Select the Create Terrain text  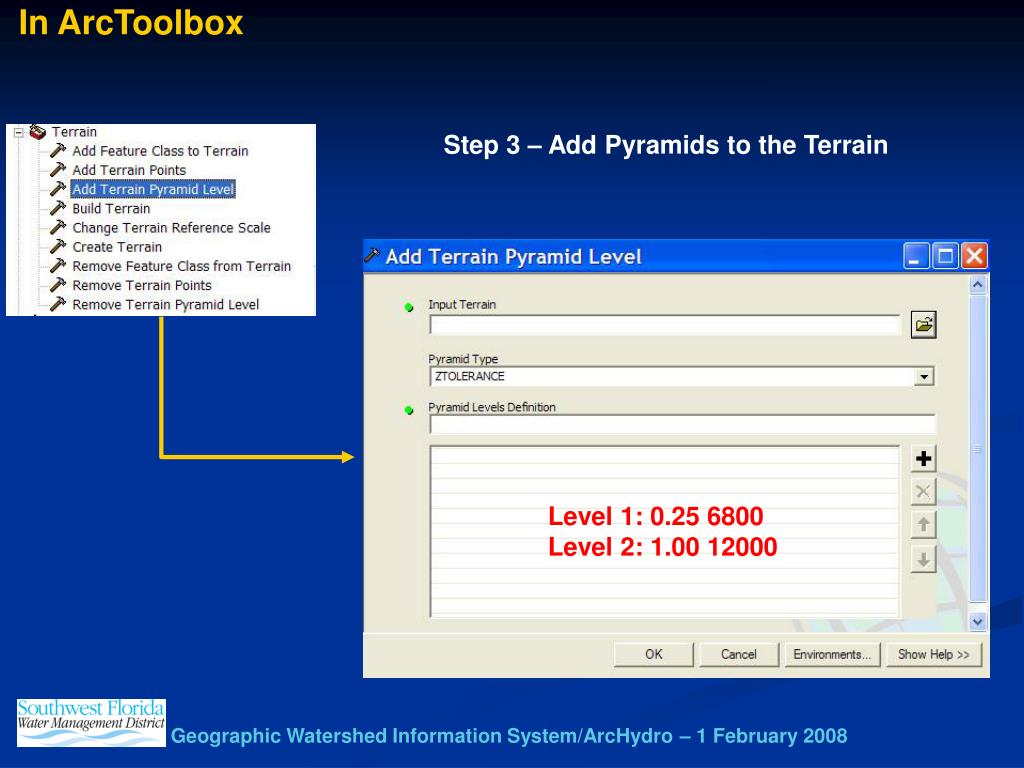click(117, 247)
